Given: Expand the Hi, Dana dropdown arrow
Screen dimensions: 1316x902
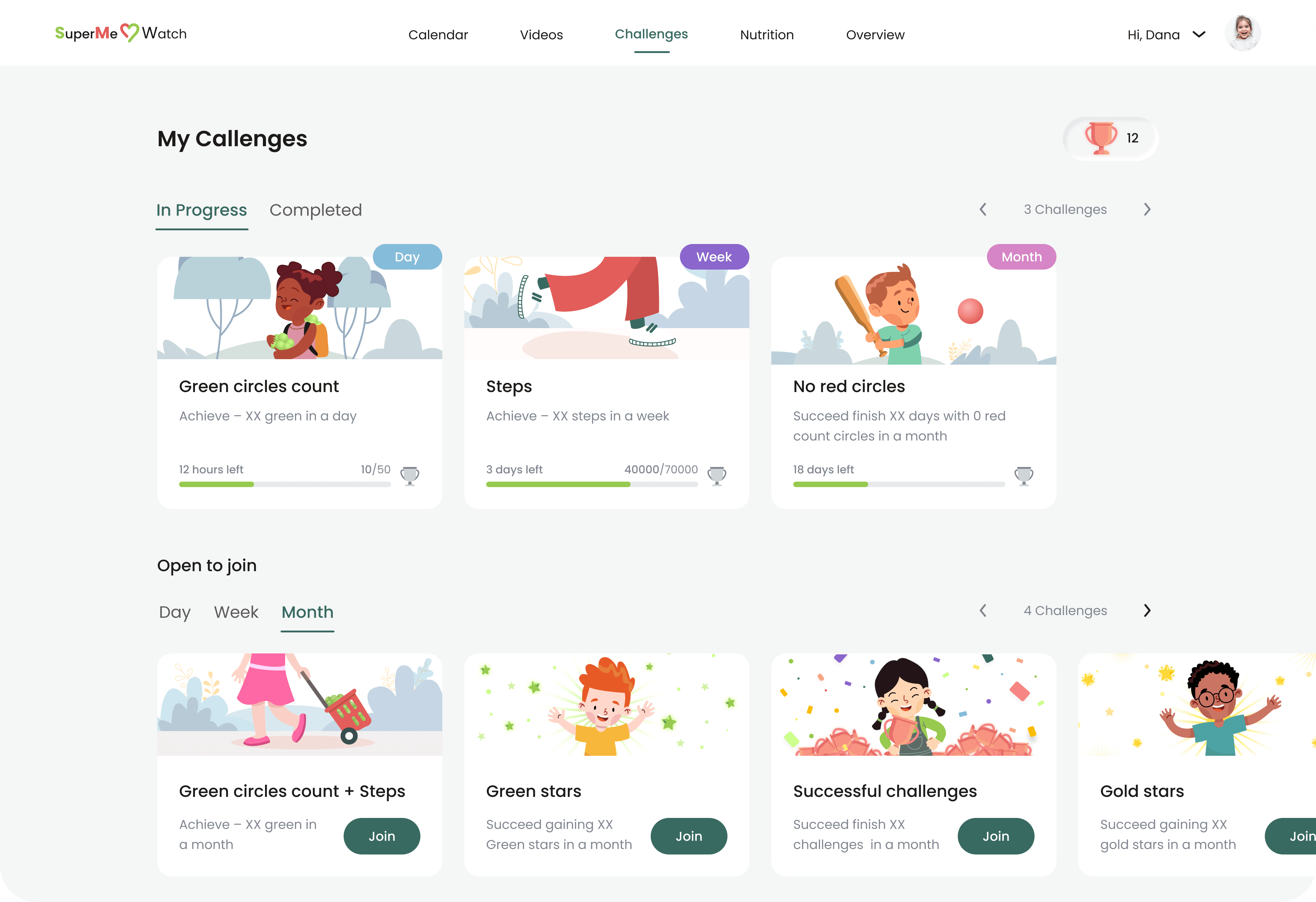Looking at the screenshot, I should click(1199, 34).
